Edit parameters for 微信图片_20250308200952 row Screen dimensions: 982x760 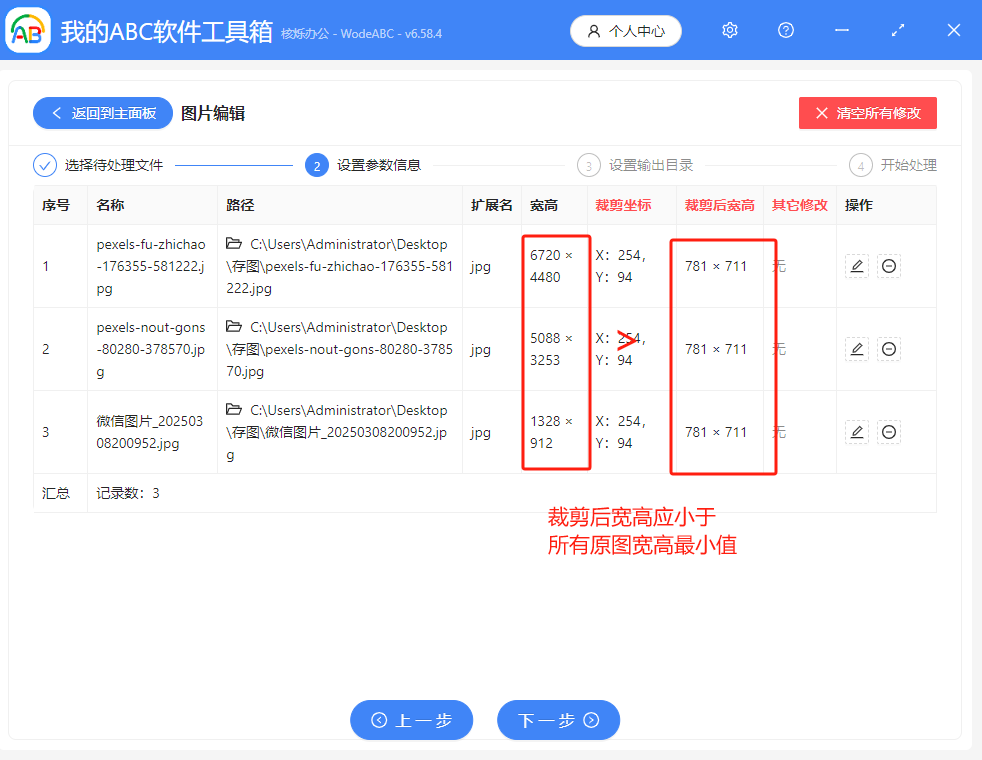(x=856, y=431)
